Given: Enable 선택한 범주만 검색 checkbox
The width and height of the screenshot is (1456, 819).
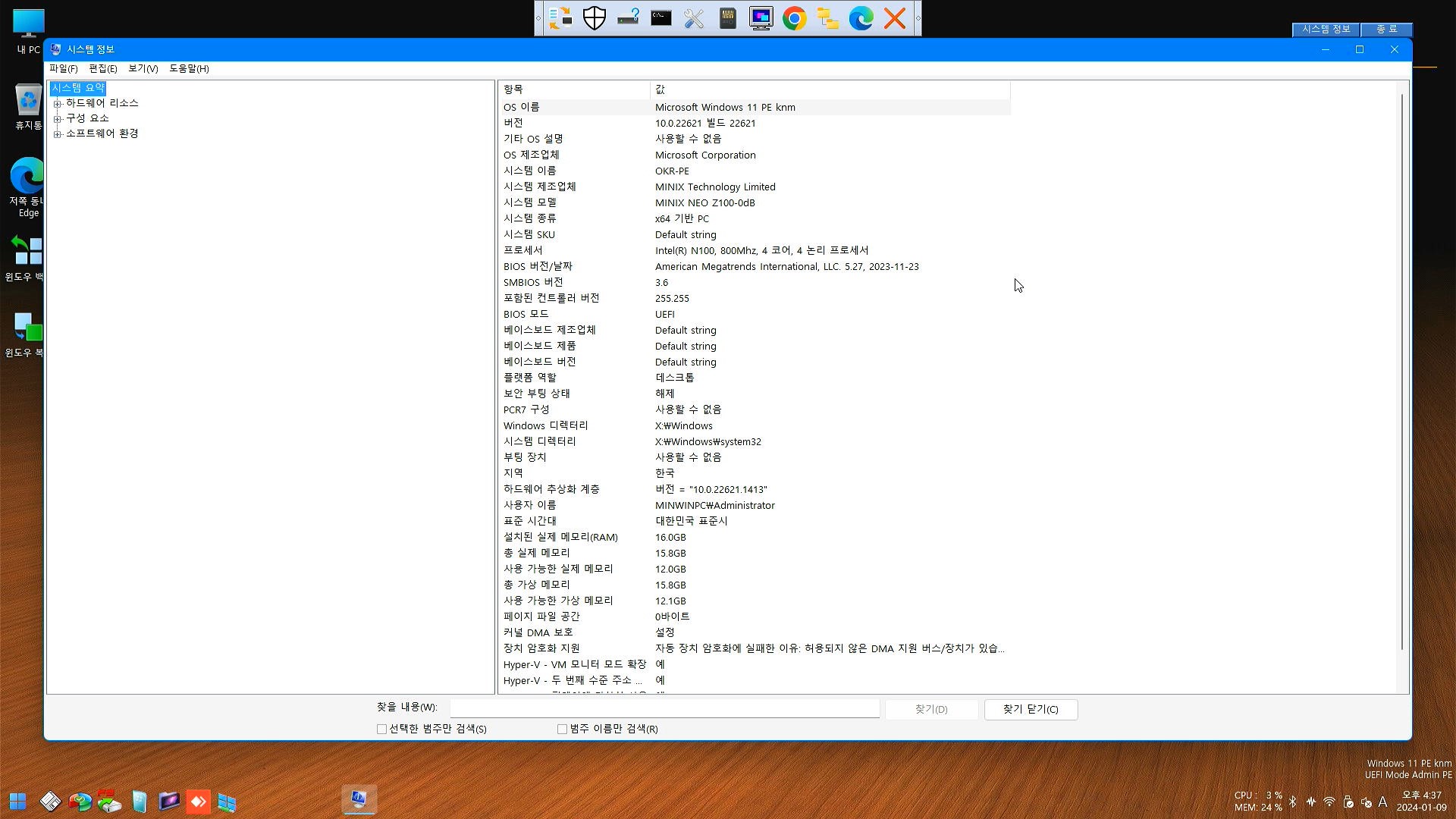Looking at the screenshot, I should tap(381, 729).
